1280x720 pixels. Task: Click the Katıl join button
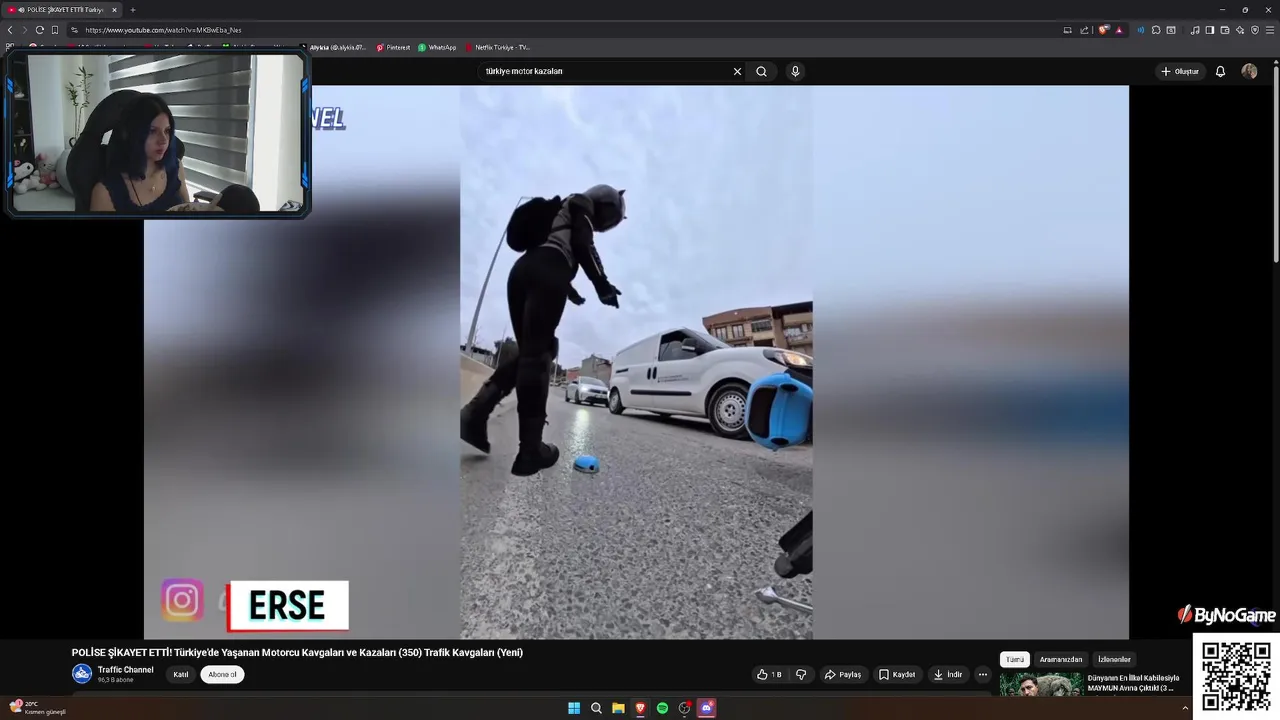click(181, 674)
